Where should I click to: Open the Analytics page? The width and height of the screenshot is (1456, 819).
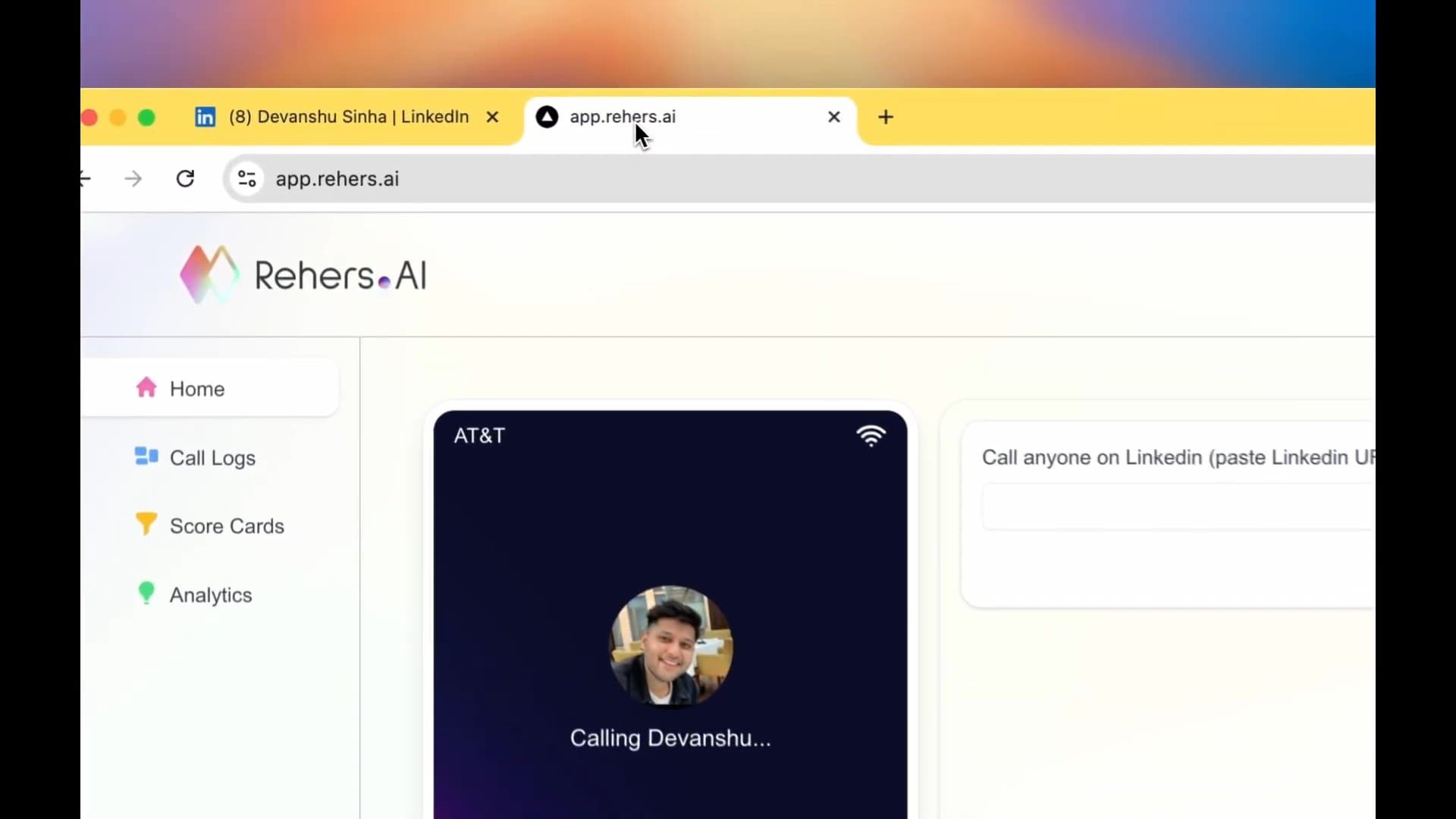[211, 595]
